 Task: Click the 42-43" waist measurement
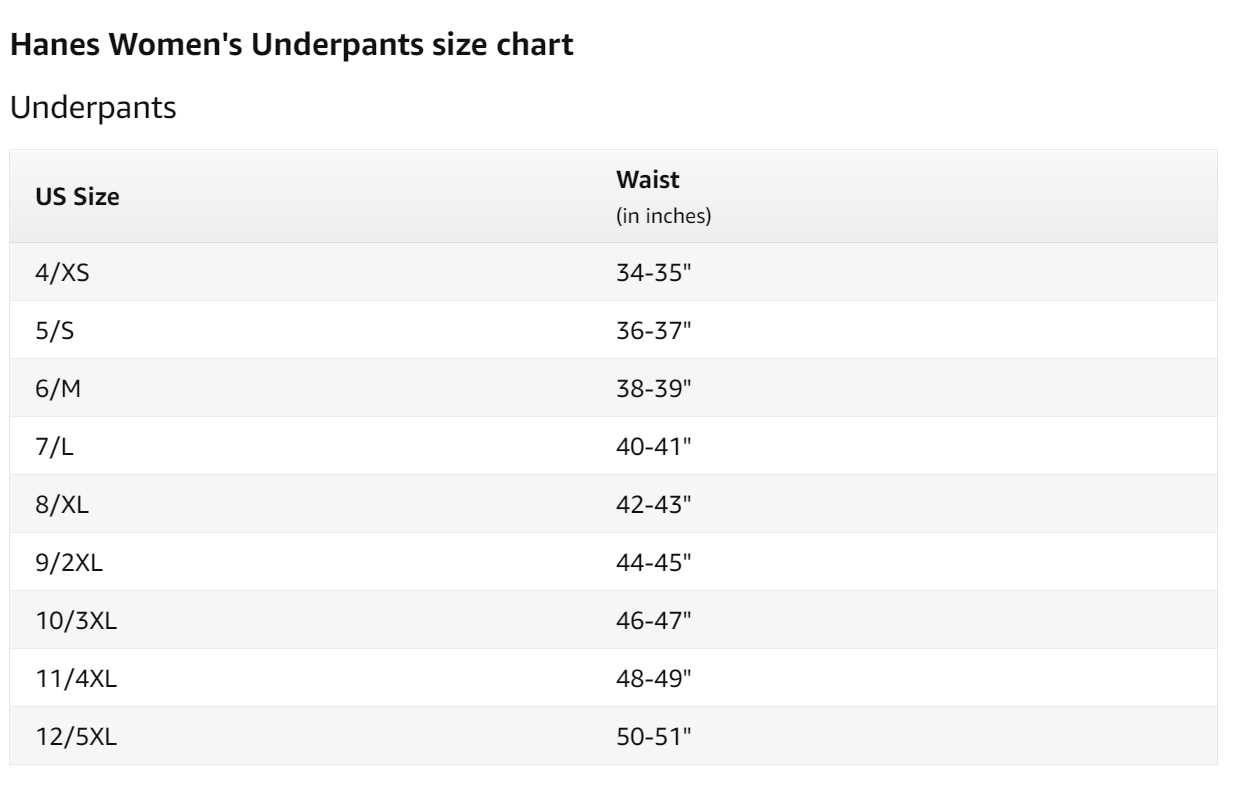tap(655, 504)
